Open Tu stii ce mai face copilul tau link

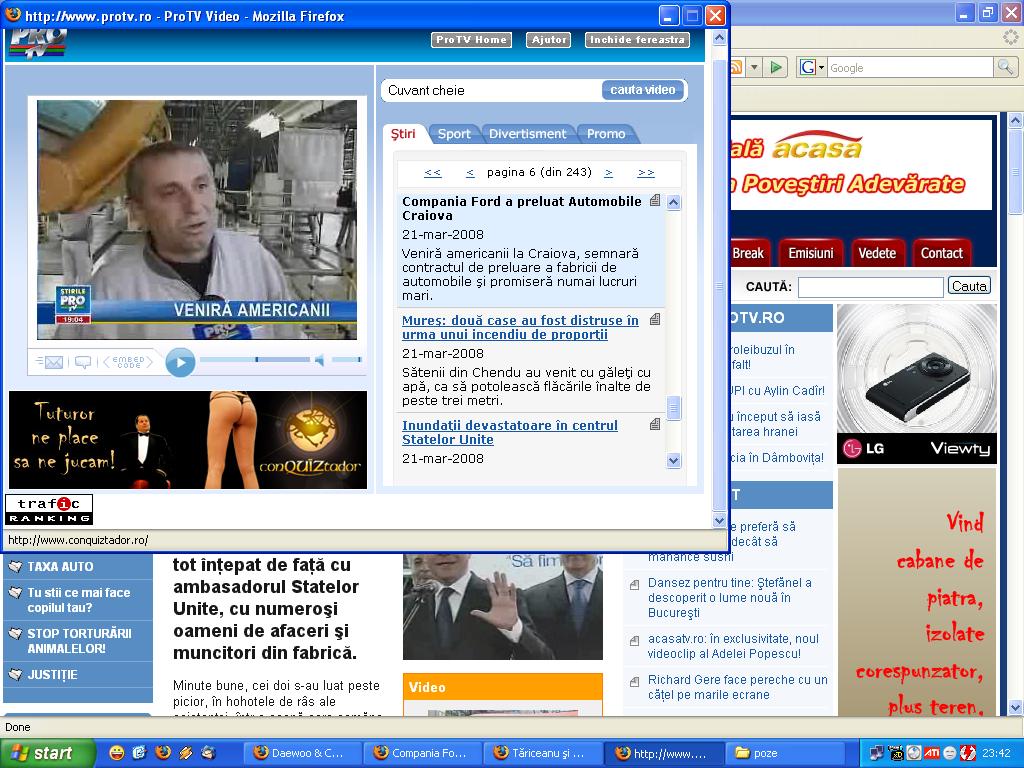(78, 600)
